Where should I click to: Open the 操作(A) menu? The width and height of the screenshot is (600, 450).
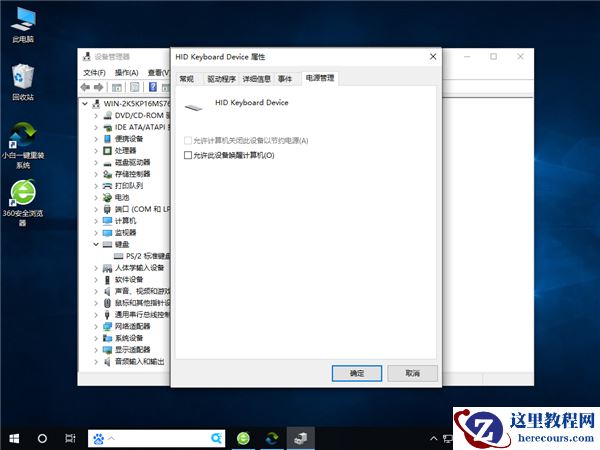[x=127, y=73]
